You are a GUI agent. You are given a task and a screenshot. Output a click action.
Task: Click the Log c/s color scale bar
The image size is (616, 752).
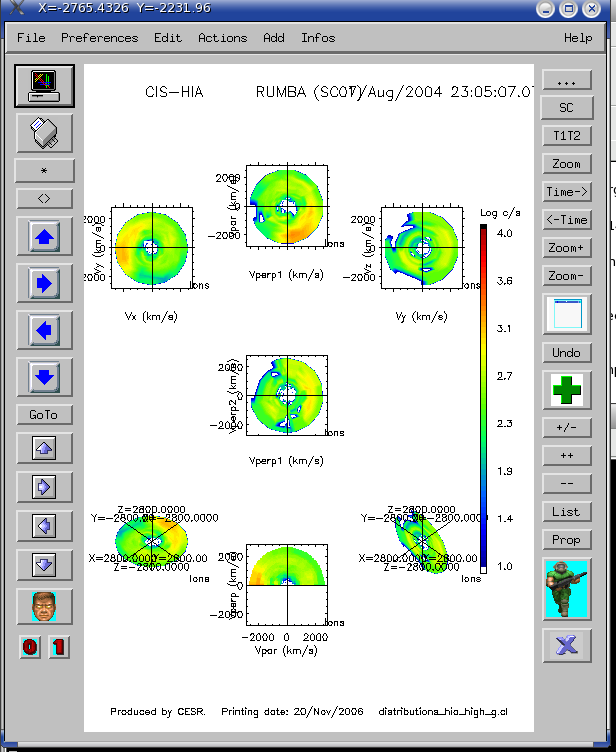coord(483,398)
